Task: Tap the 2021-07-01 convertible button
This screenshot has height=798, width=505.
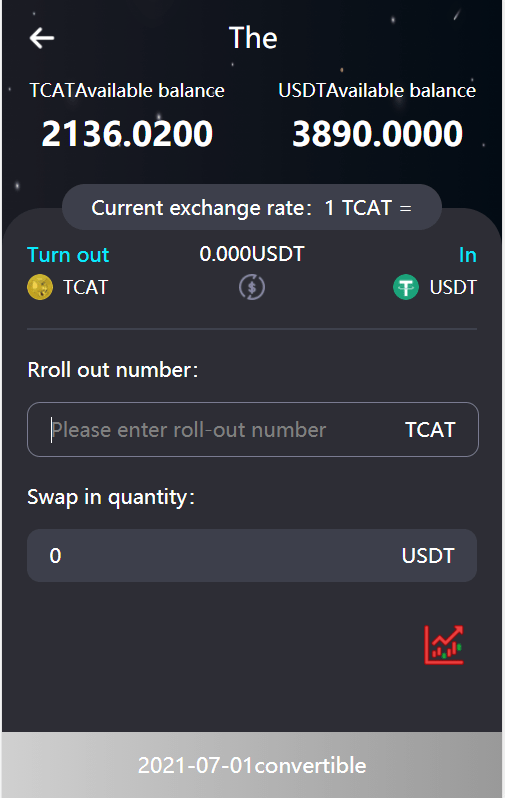Action: (x=252, y=765)
